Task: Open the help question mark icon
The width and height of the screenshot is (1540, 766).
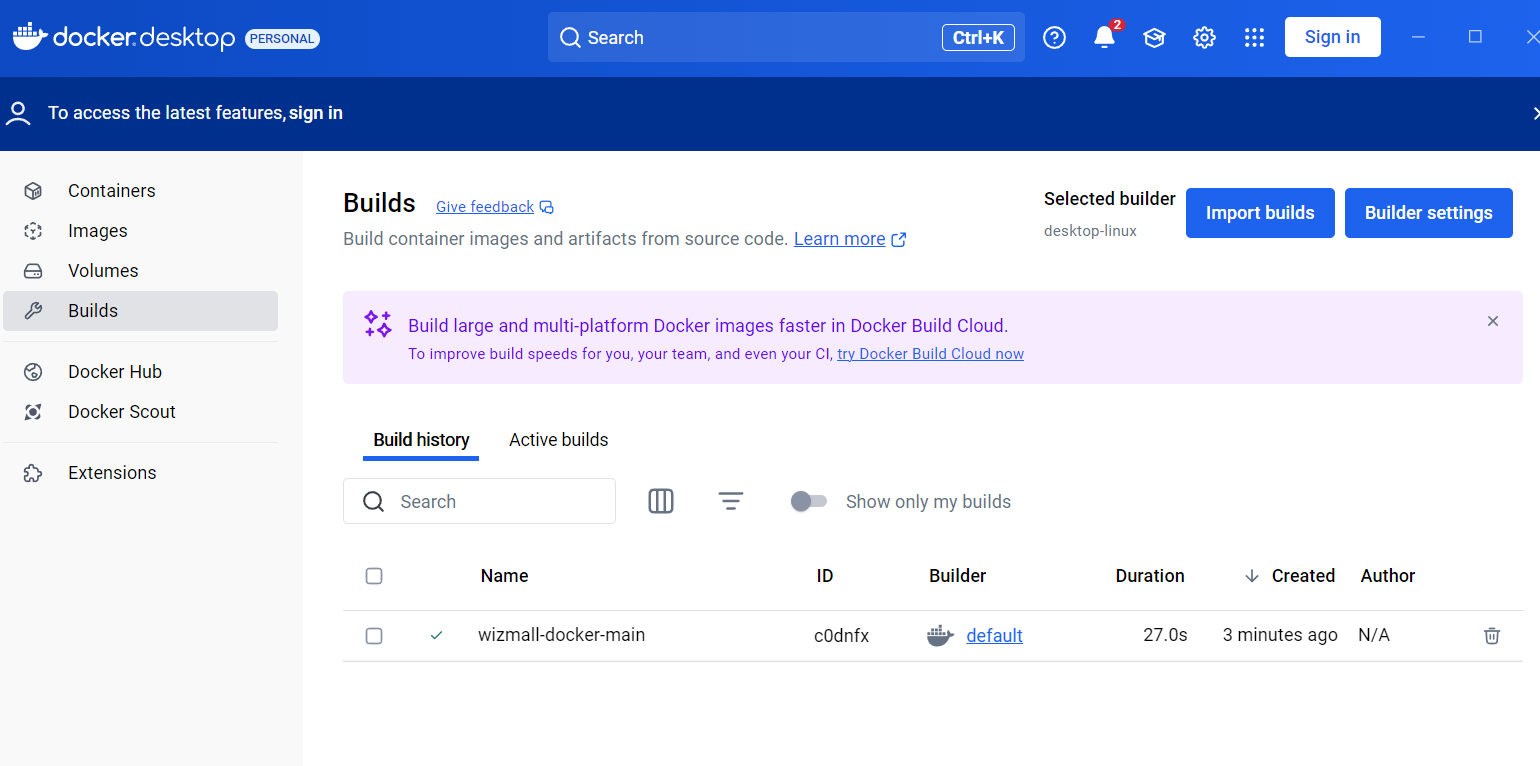Action: (1054, 37)
